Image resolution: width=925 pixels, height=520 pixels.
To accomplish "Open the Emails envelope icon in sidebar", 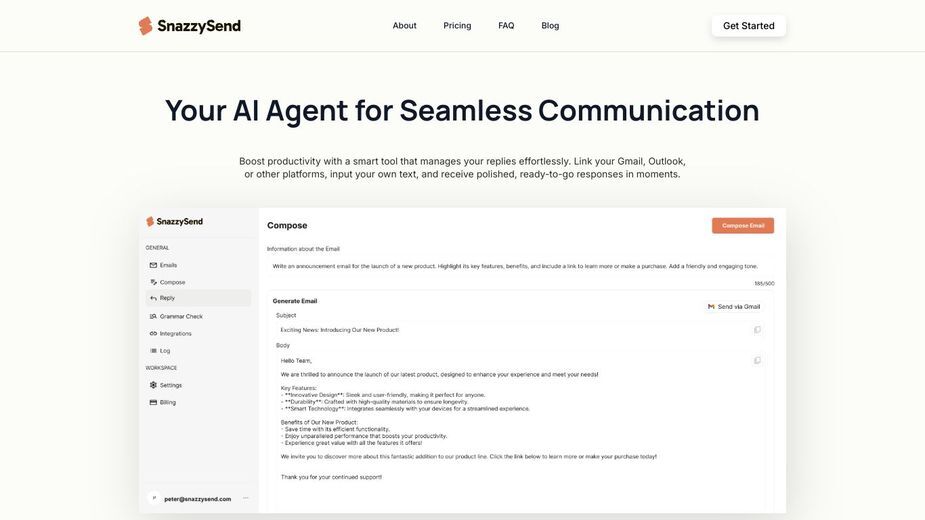I will tap(153, 265).
